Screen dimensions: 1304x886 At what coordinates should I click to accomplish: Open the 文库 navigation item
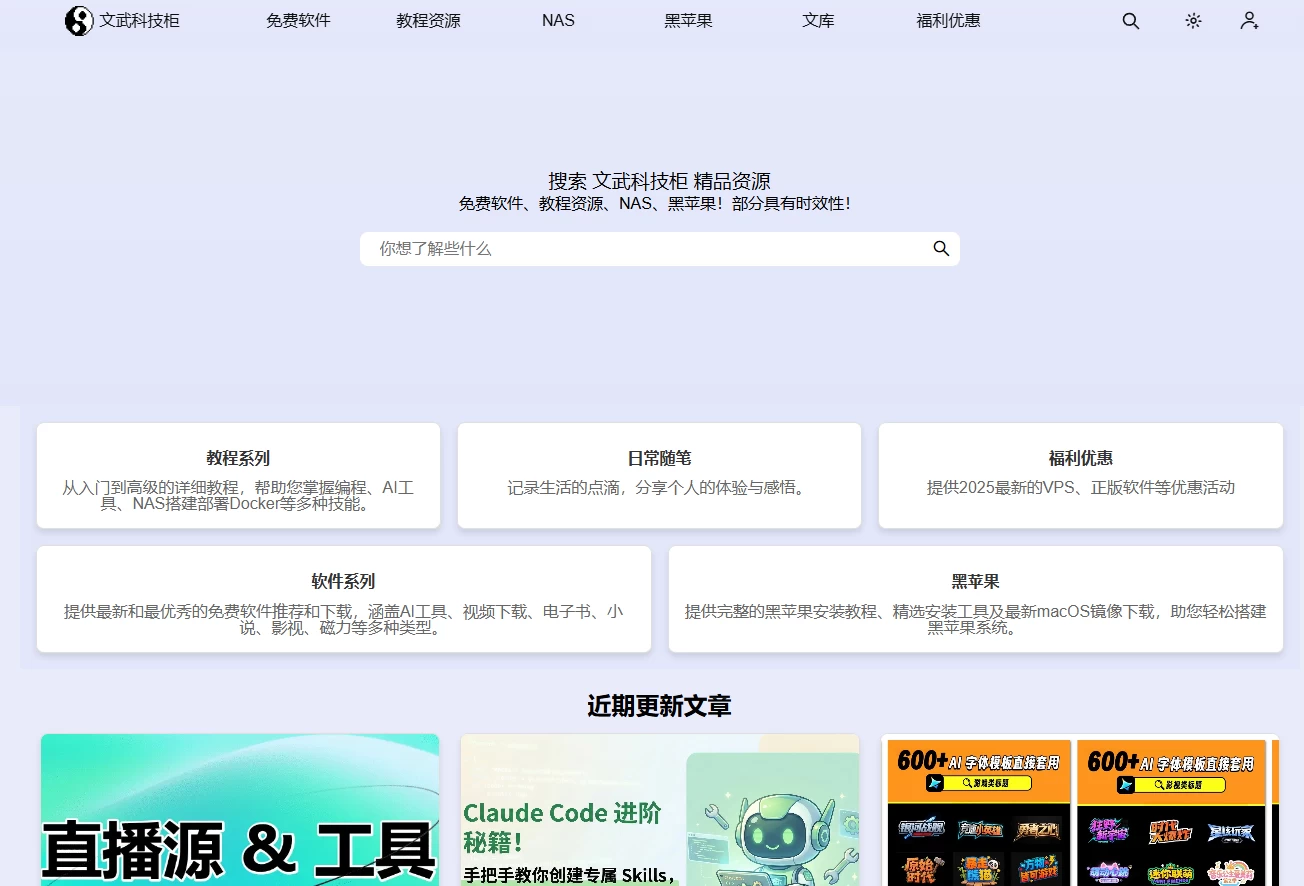[818, 20]
